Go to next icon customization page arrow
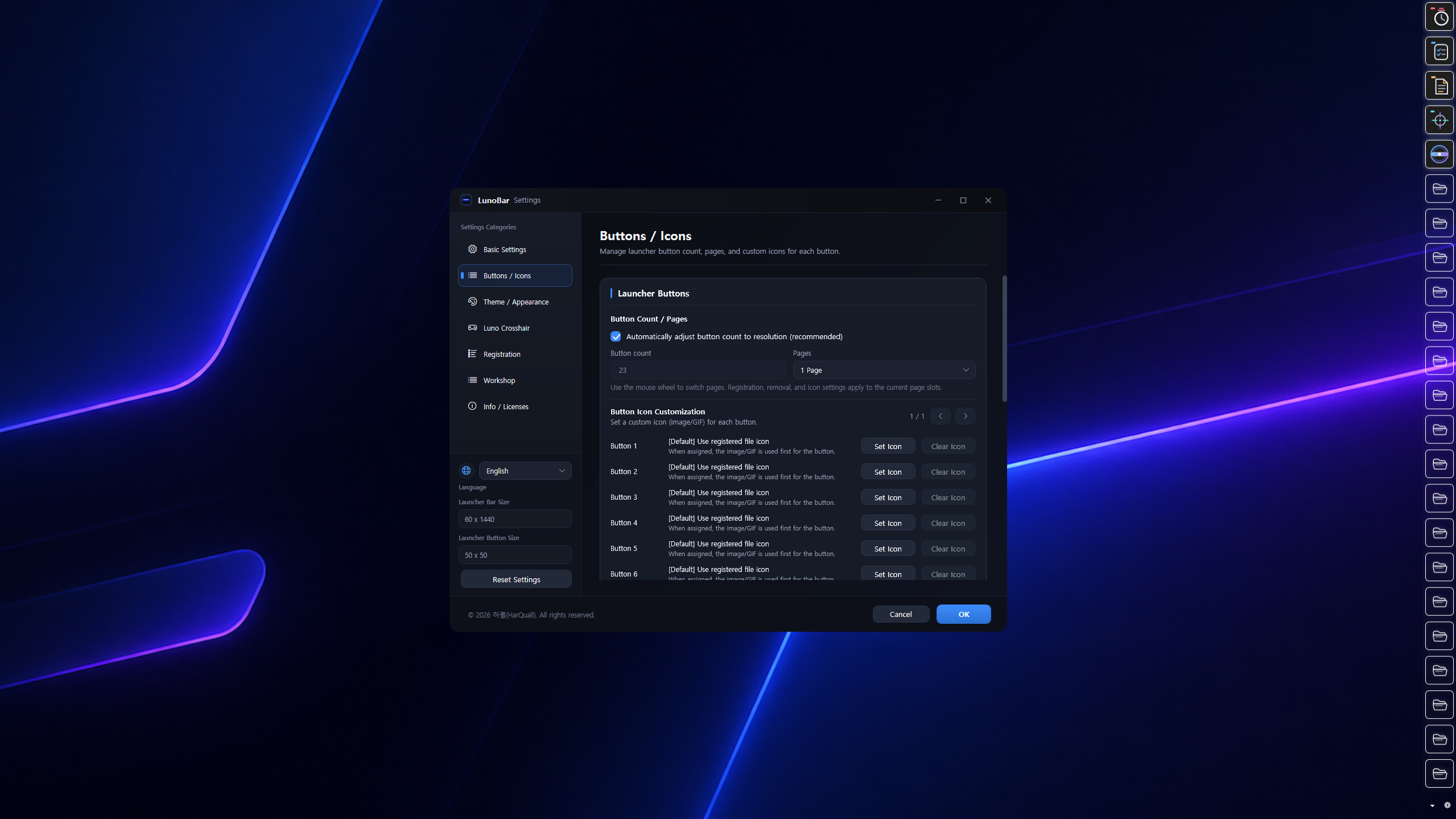This screenshot has width=1456, height=819. click(966, 416)
